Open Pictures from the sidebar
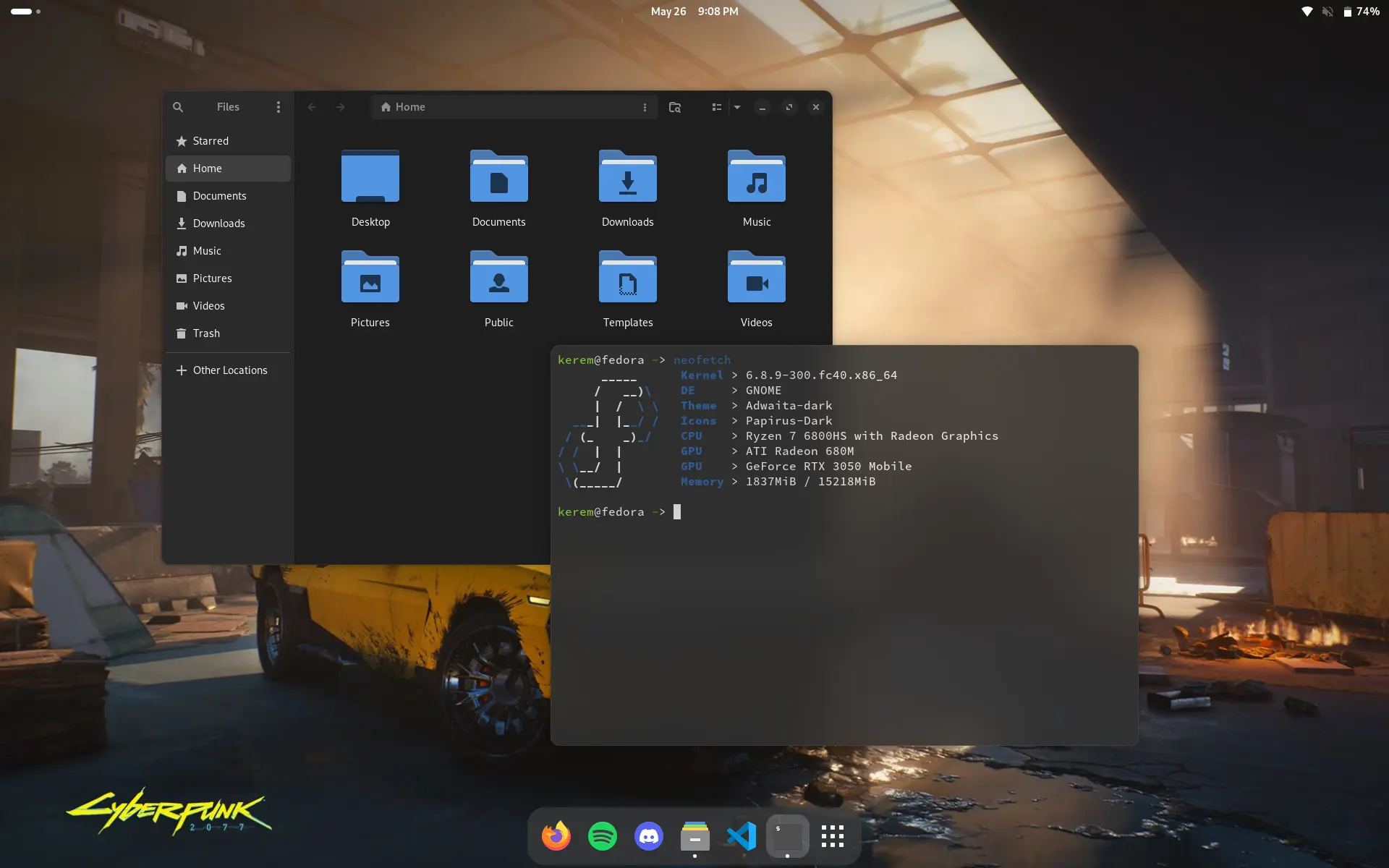 pyautogui.click(x=228, y=278)
